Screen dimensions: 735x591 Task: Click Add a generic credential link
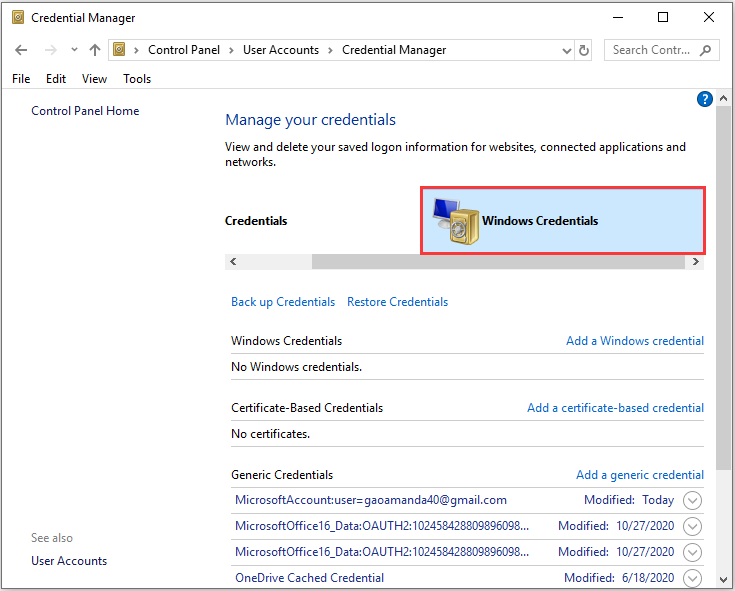639,475
